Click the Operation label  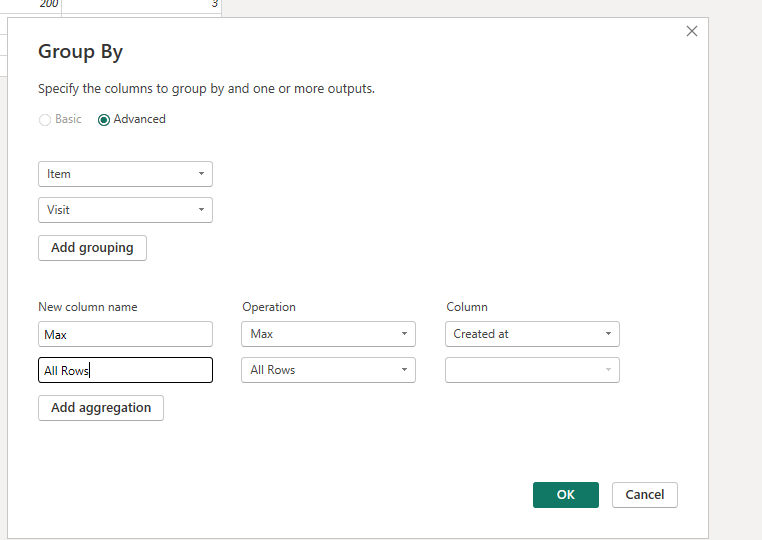269,307
